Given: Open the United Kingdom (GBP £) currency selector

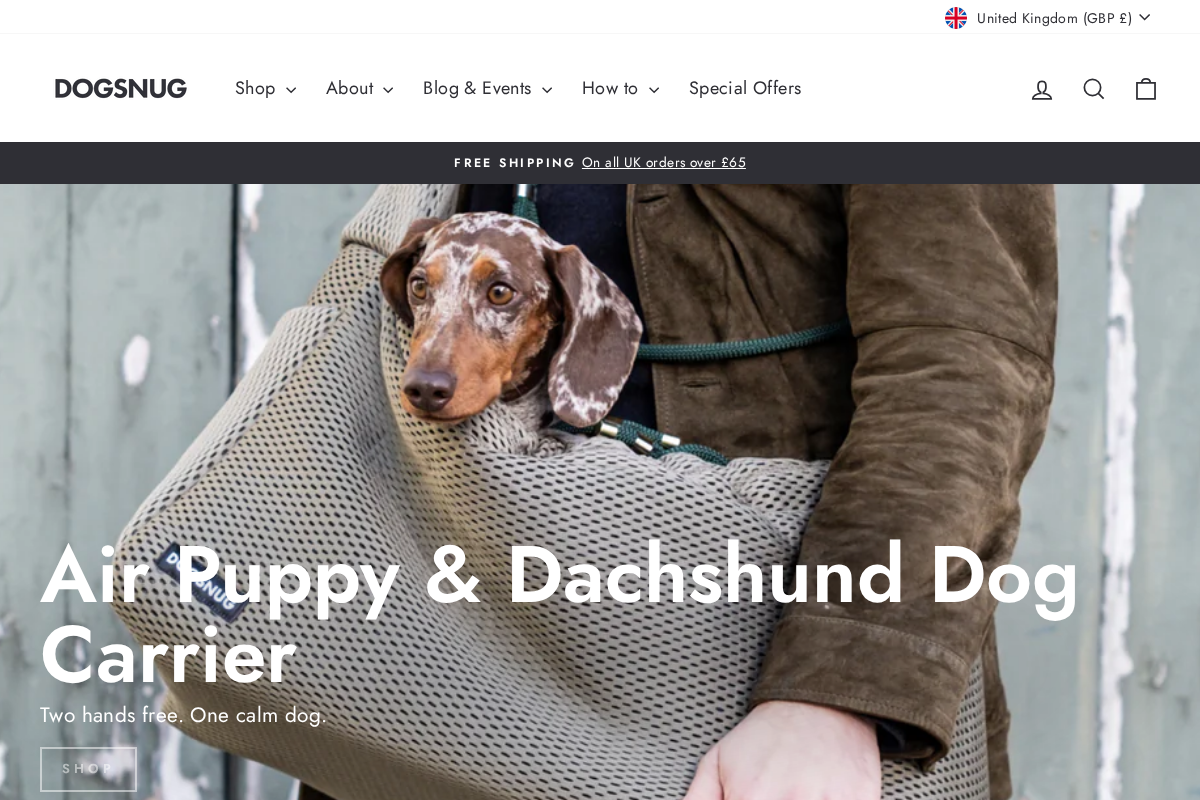Looking at the screenshot, I should [1048, 18].
